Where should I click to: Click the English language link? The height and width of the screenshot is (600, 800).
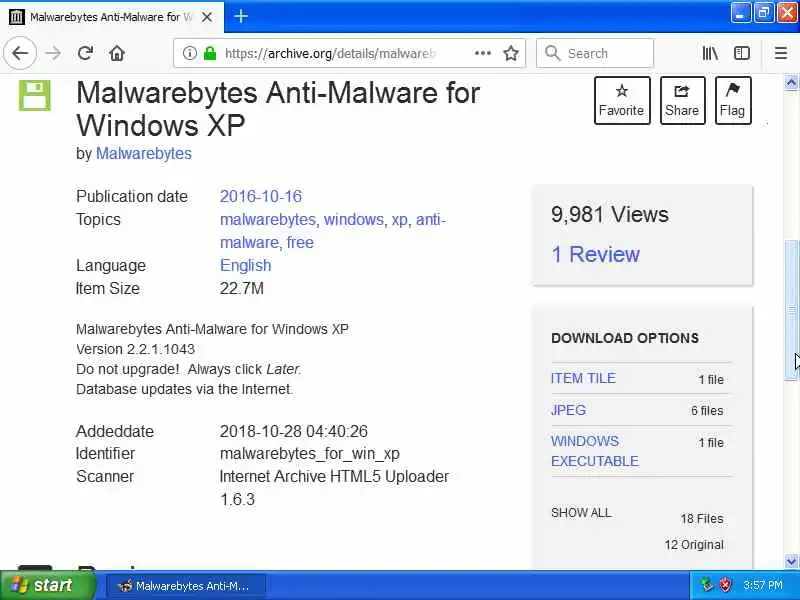click(245, 265)
